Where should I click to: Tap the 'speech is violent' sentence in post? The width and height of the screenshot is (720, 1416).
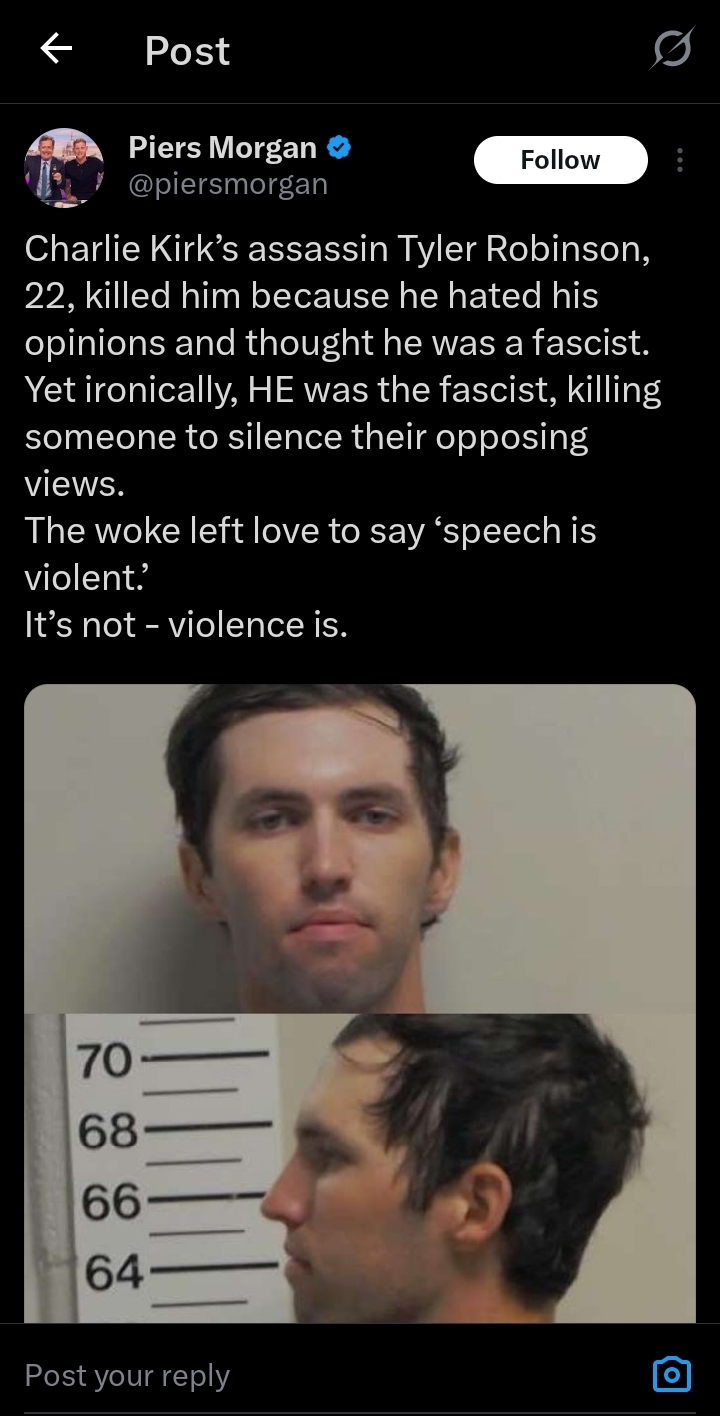310,554
